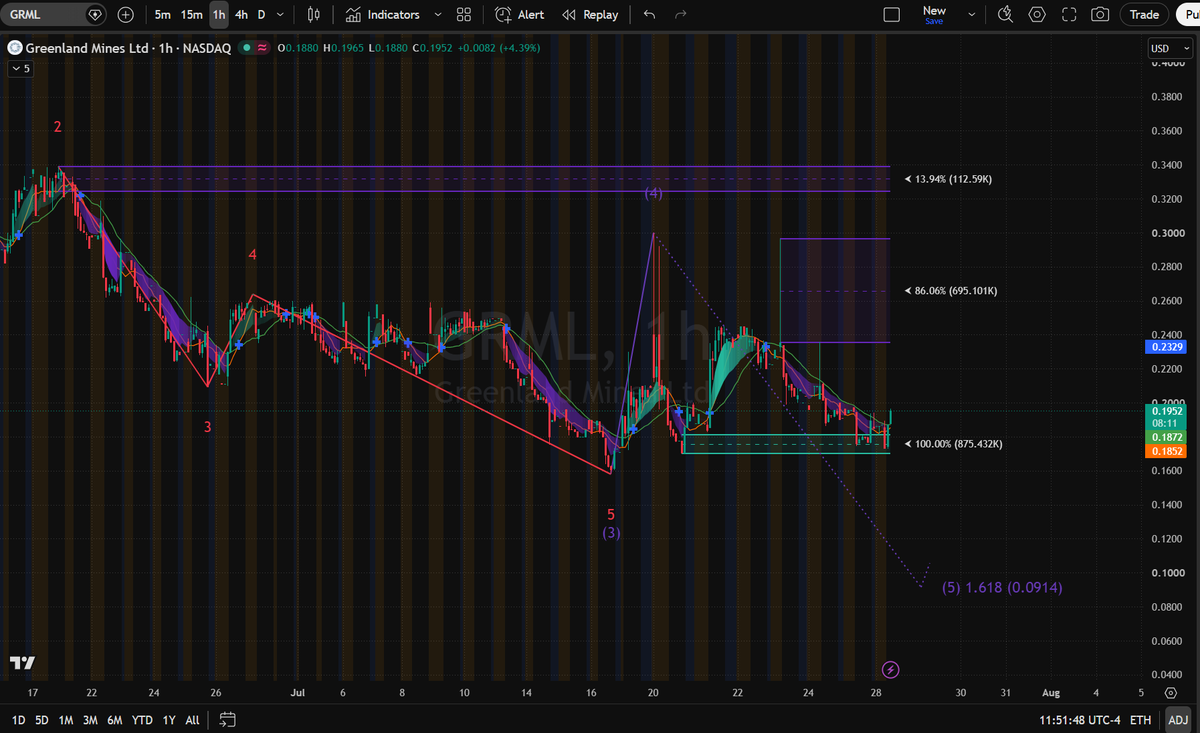Expand the favorite indicators dropdown arrow
Viewport: 1200px width, 733px height.
tap(438, 15)
